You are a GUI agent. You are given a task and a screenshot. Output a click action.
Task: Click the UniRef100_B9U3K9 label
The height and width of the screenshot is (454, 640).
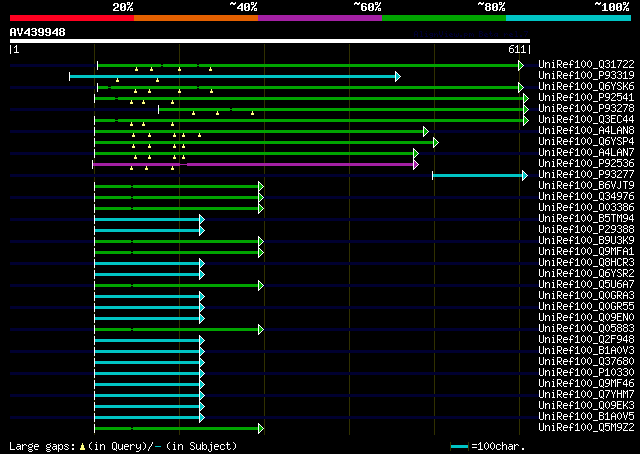click(x=586, y=240)
